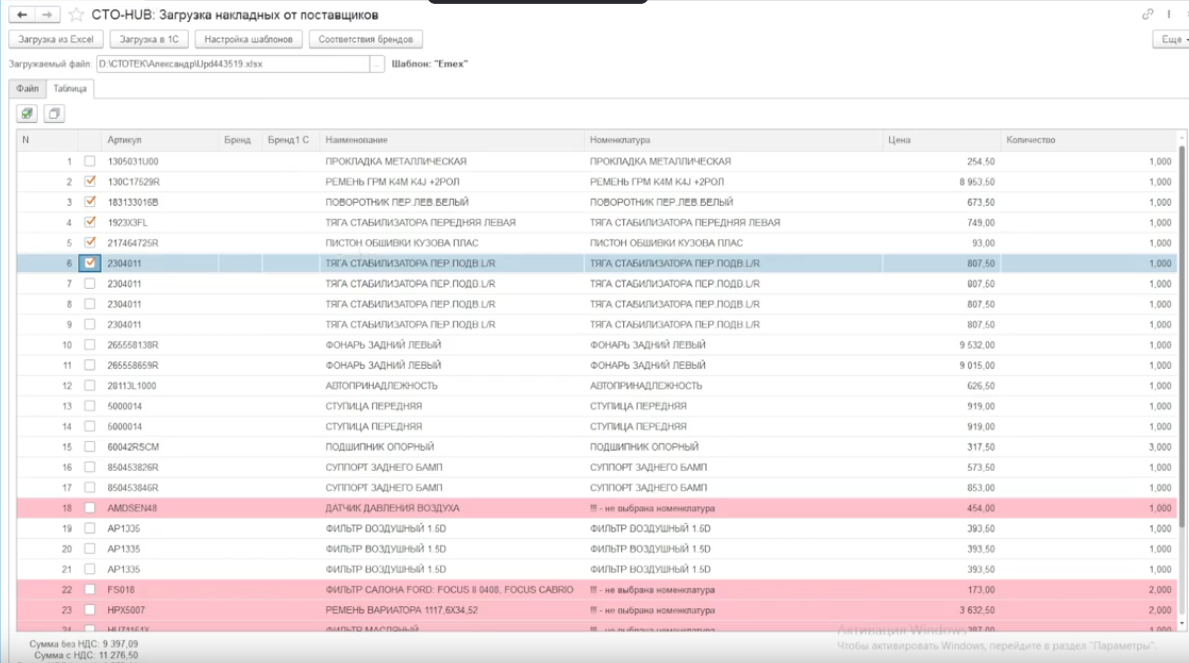Image resolution: width=1189 pixels, height=663 pixels.
Task: Open the Еще dropdown menu
Action: [1172, 39]
